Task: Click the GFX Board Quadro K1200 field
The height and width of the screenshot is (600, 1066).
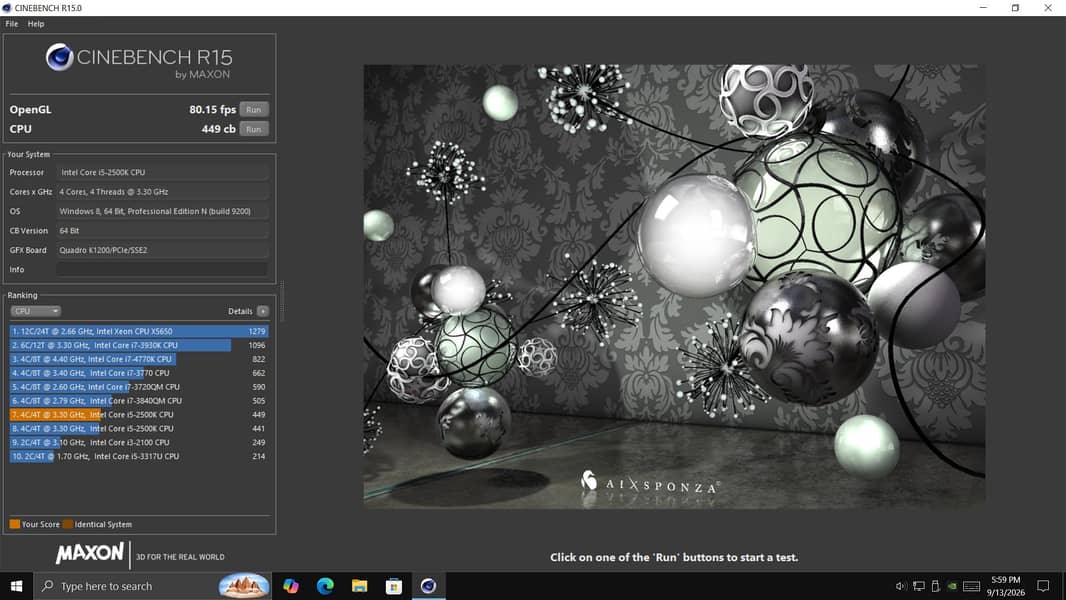Action: 162,250
